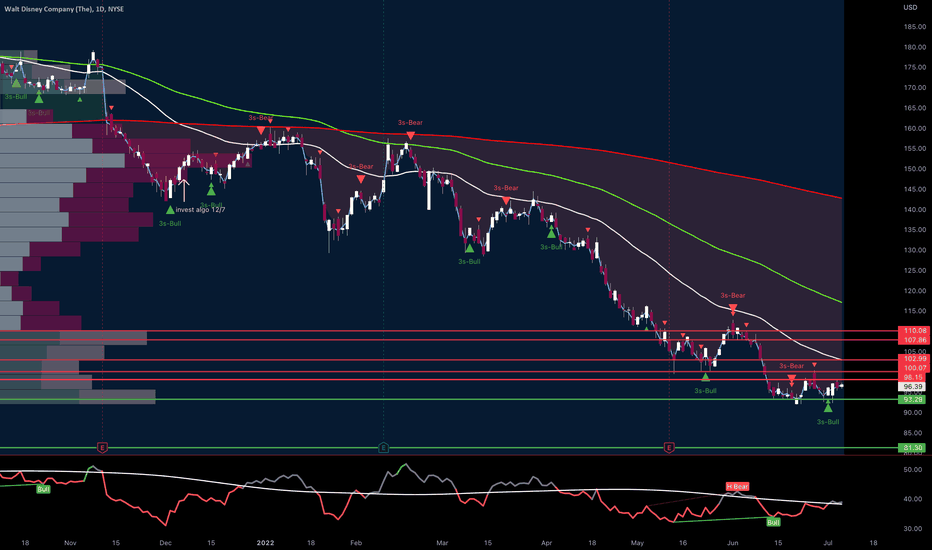The width and height of the screenshot is (932, 550).
Task: Click the USD currency label
Action: point(910,7)
